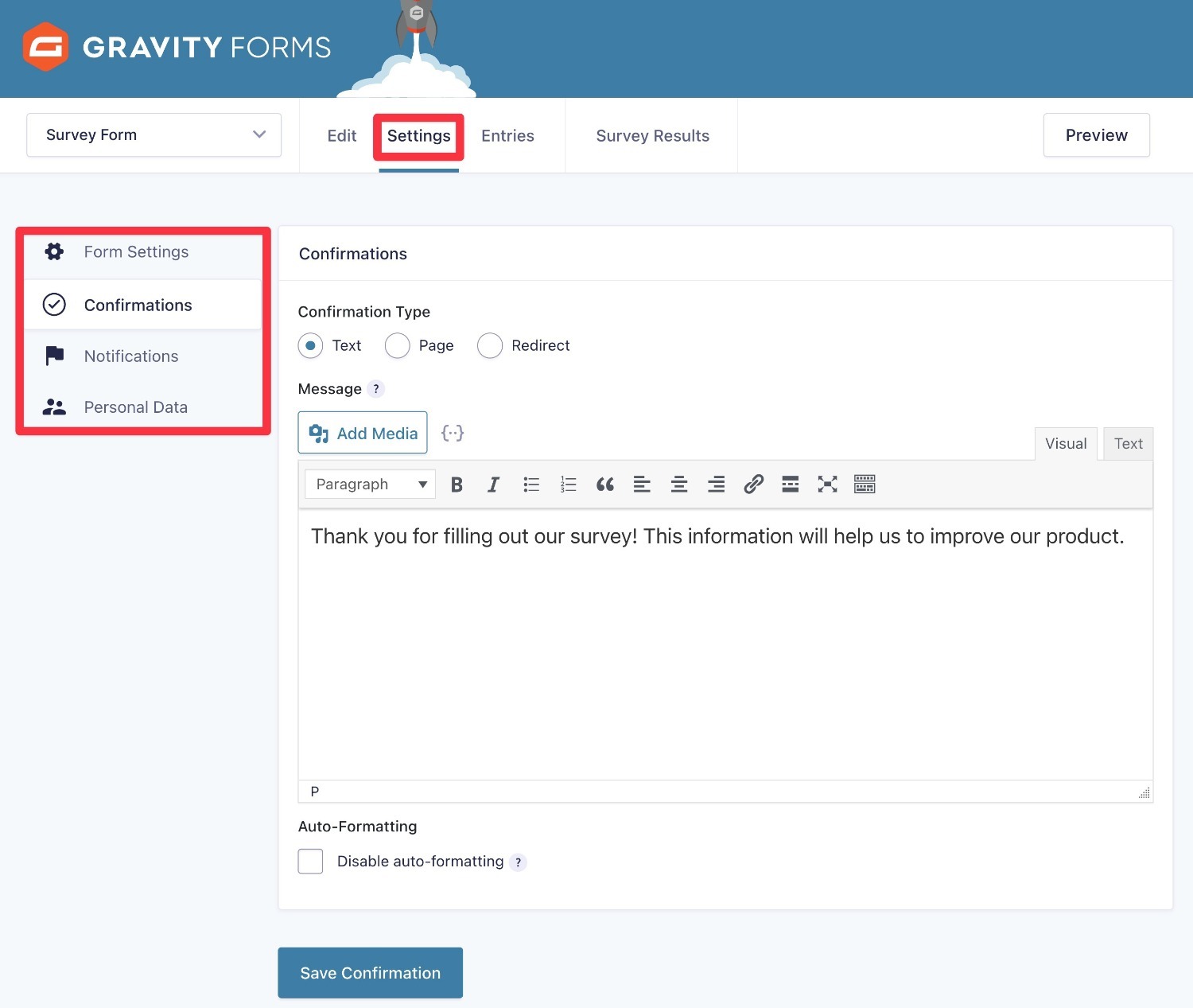
Task: Align text center
Action: coord(679,485)
